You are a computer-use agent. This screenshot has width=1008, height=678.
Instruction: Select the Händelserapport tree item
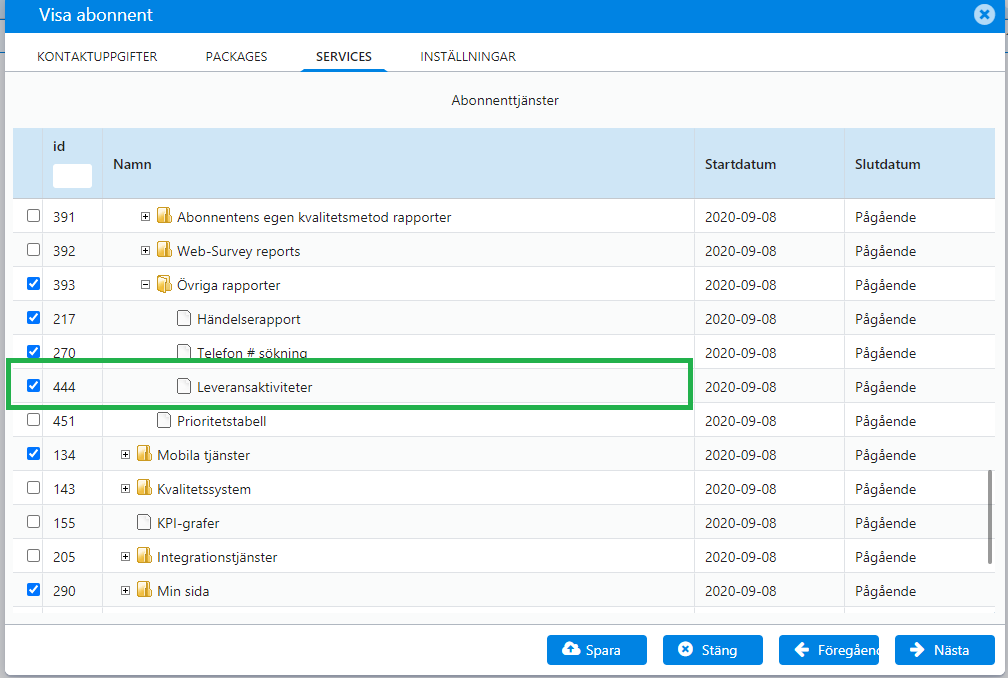(x=248, y=319)
